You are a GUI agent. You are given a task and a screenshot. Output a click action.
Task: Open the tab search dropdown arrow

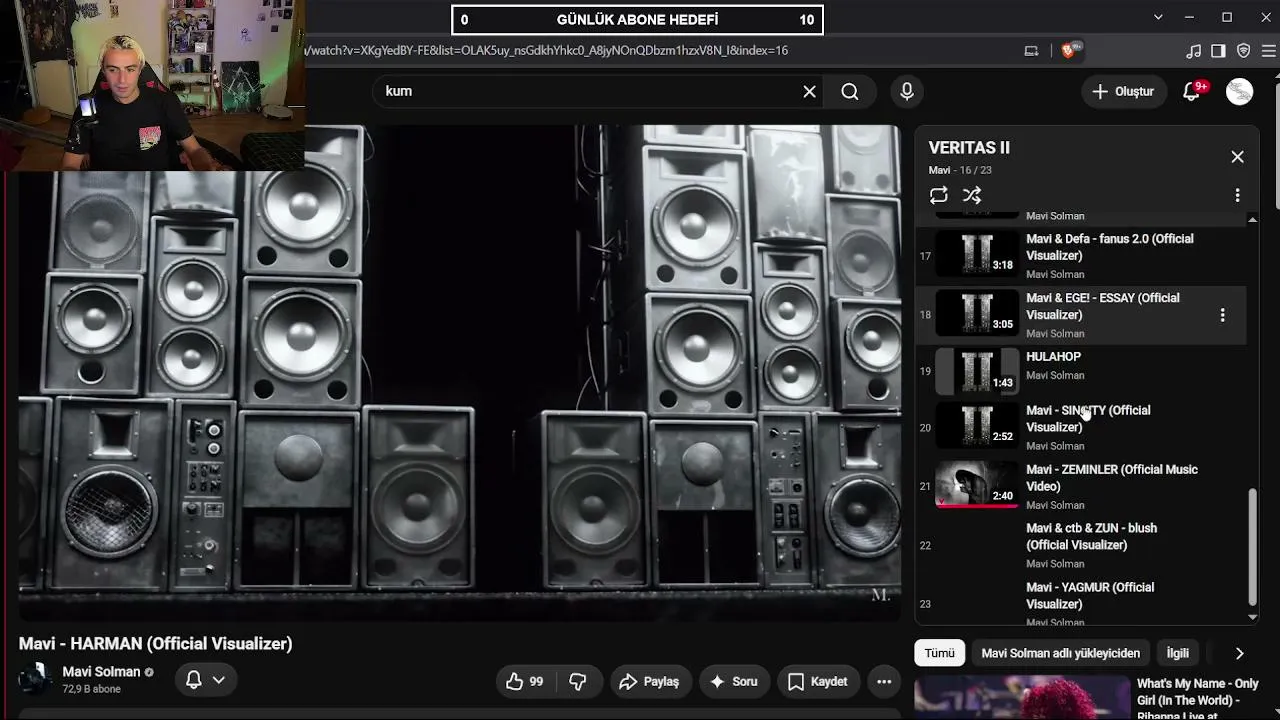pos(1158,17)
